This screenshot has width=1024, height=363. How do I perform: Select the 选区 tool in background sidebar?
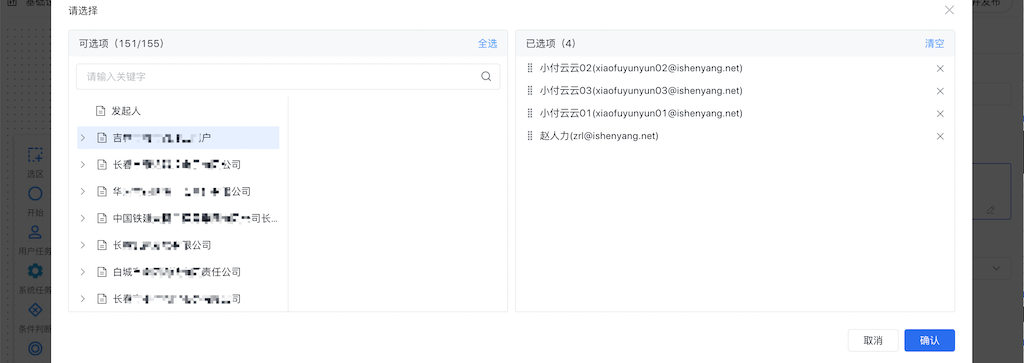tap(35, 161)
